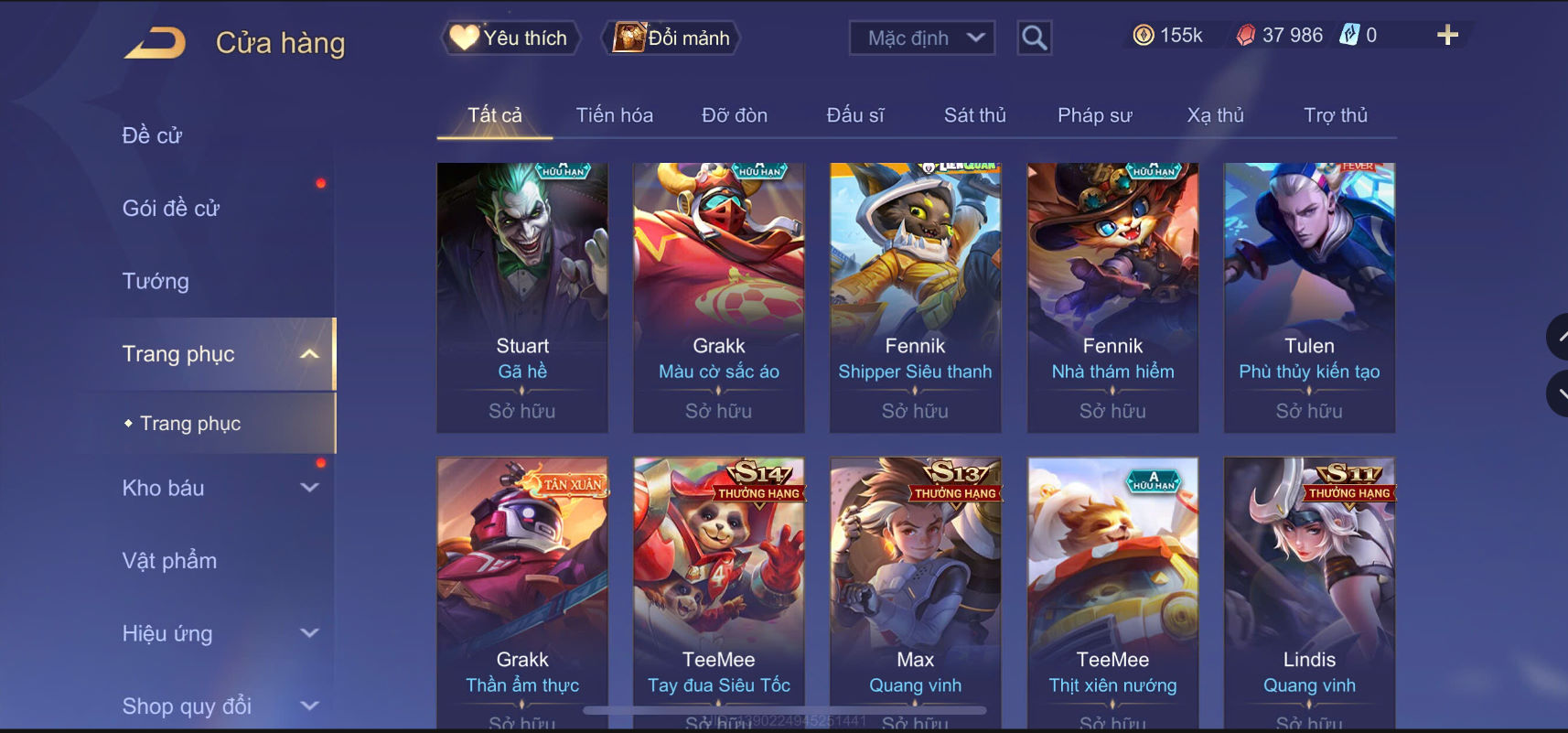The height and width of the screenshot is (733, 1568).
Task: Expand the Hiệu ứng sidebar section
Action: click(309, 633)
